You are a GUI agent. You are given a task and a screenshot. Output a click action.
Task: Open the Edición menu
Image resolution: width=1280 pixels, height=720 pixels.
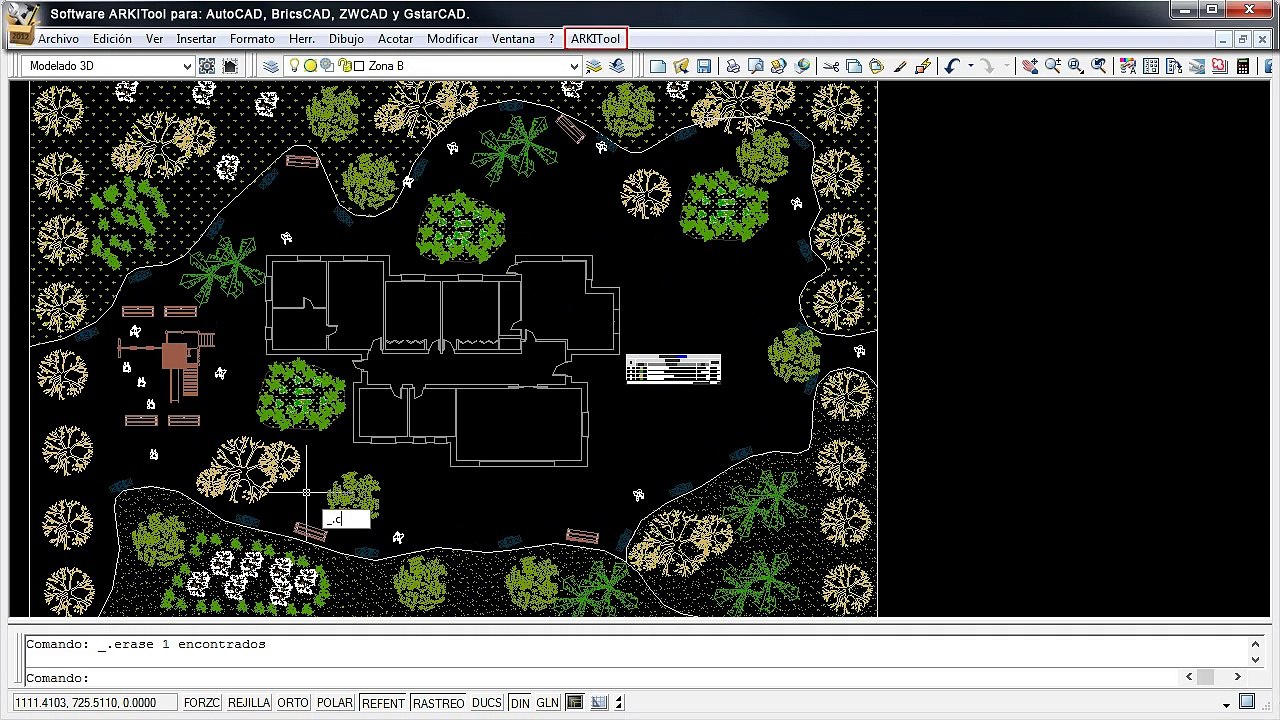112,39
